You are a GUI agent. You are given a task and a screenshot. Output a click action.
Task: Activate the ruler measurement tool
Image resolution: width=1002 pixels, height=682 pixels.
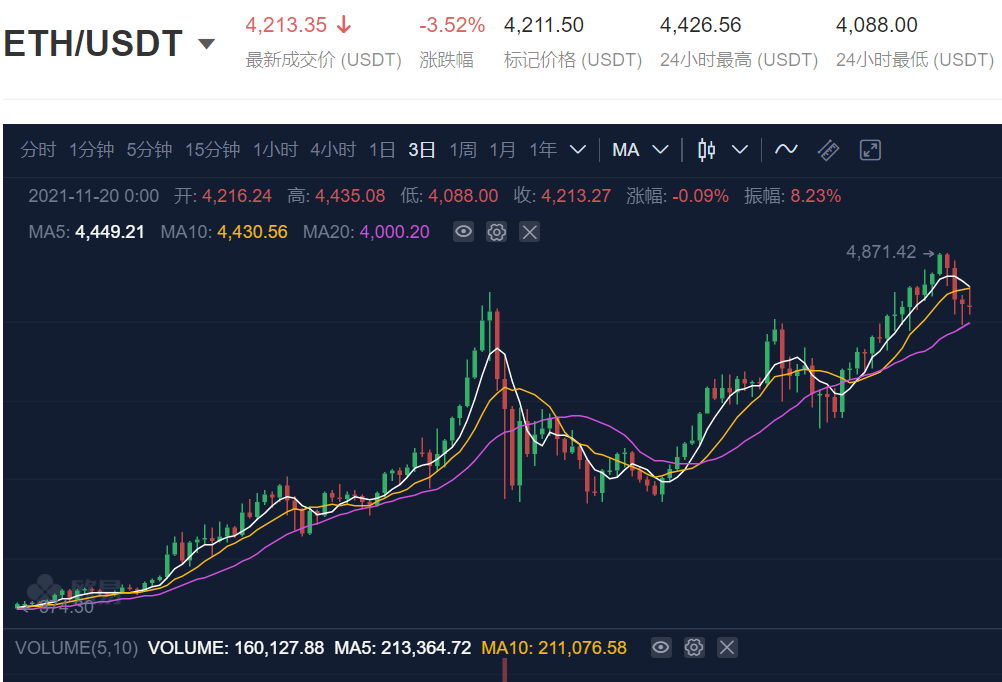pos(828,150)
